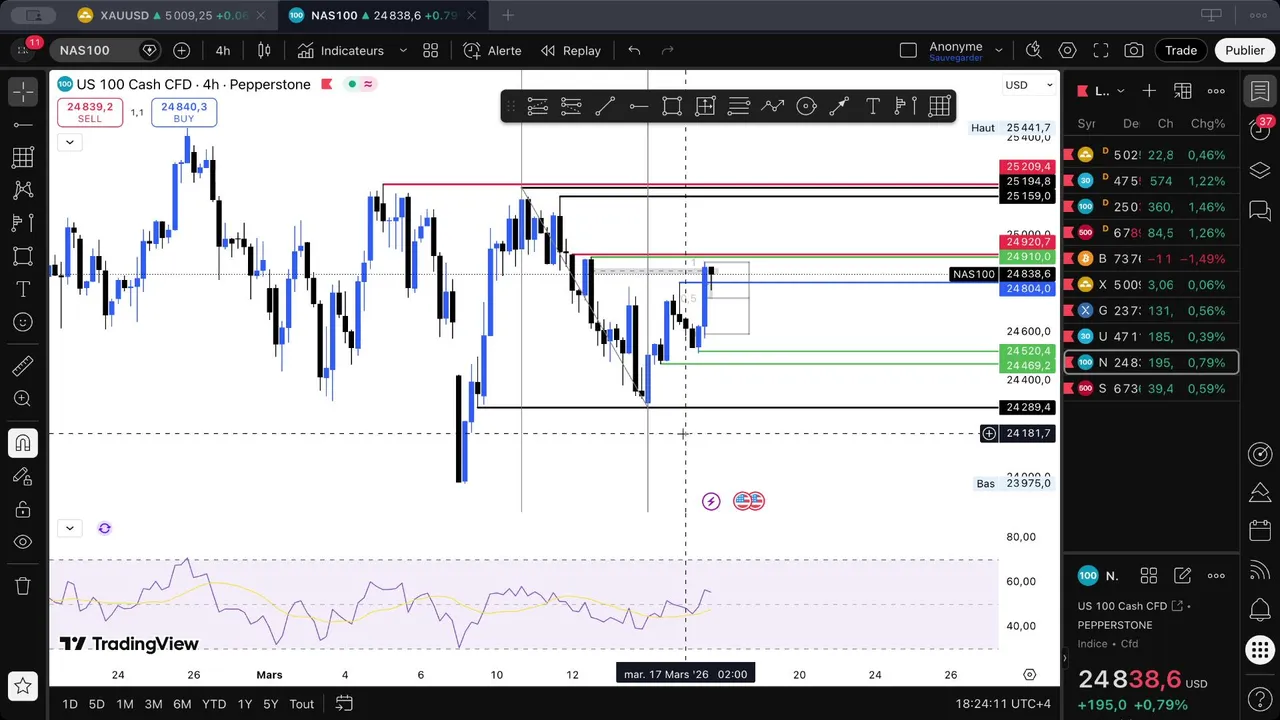Start bar Replay mode
Viewport: 1280px width, 720px height.
point(571,50)
